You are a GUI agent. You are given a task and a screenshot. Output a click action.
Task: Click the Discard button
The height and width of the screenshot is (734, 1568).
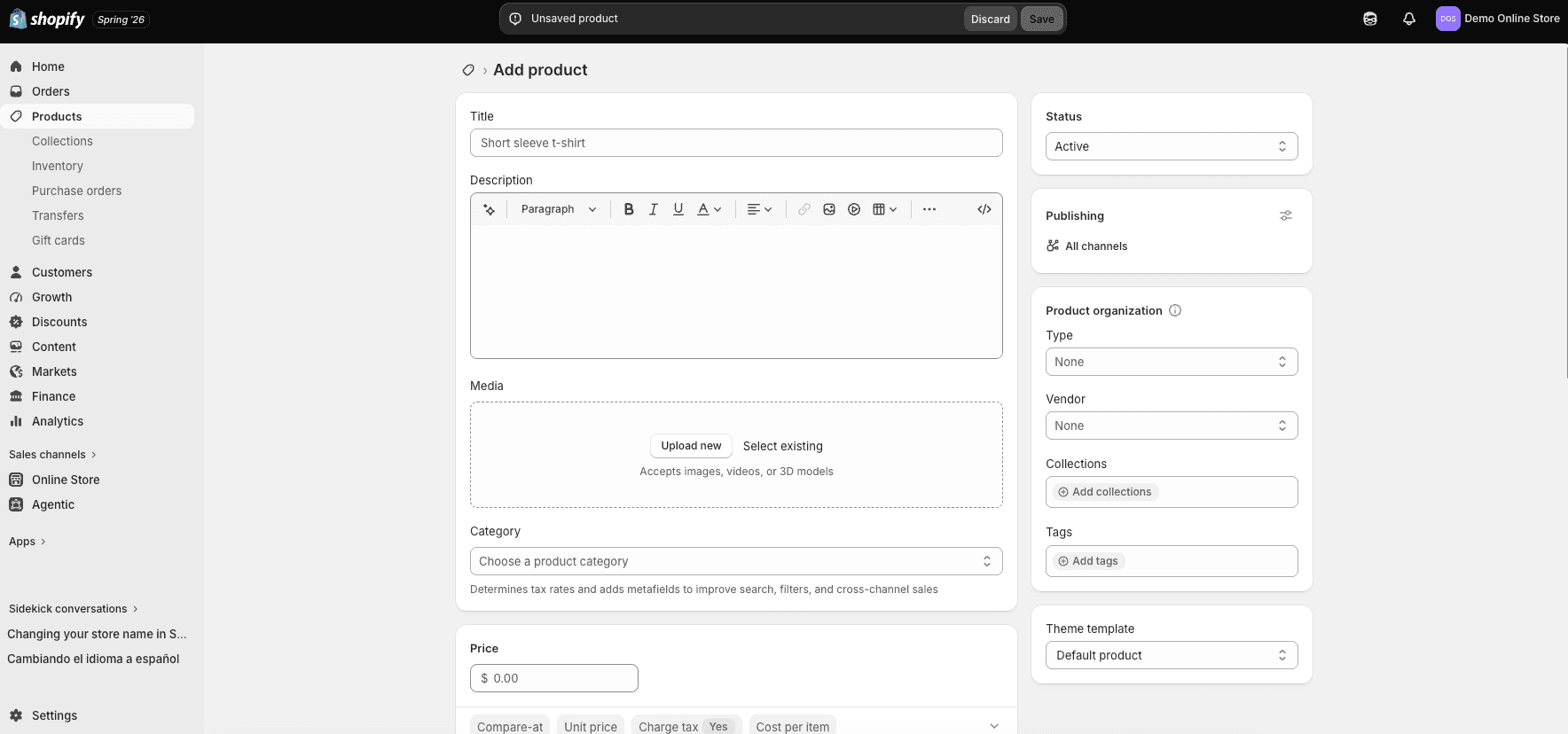point(990,19)
